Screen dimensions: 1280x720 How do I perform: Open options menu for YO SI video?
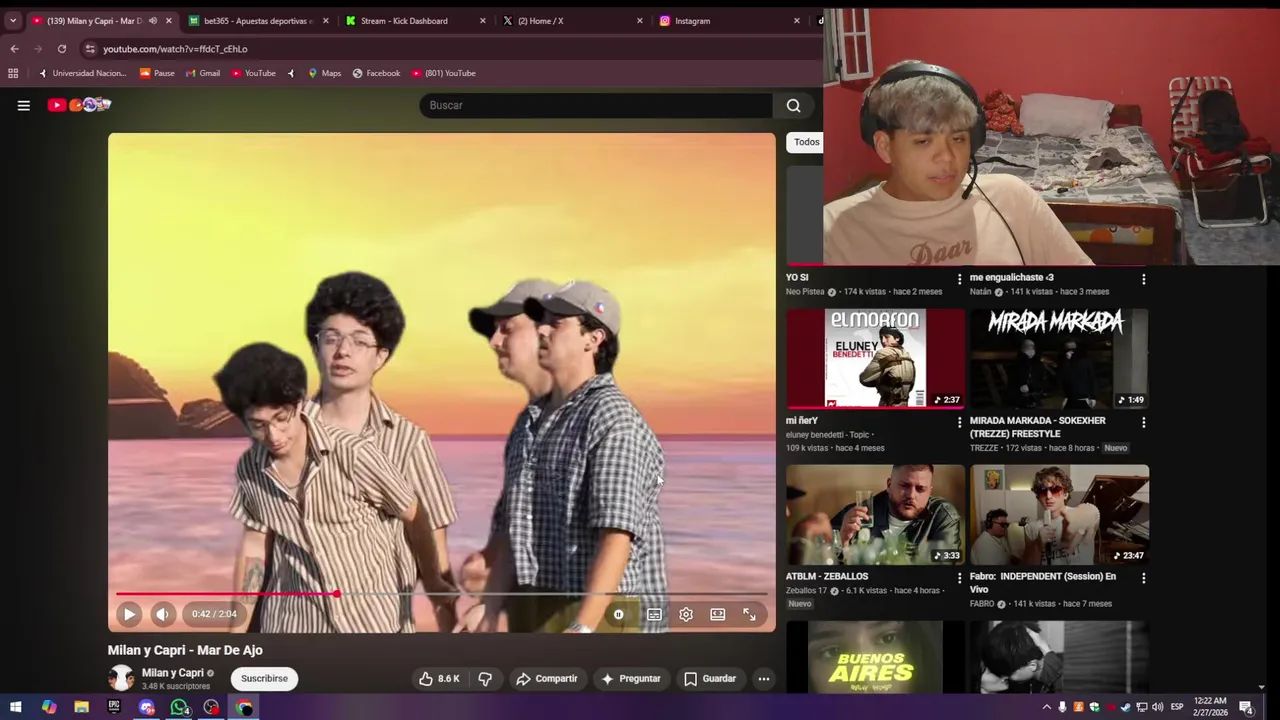click(959, 279)
